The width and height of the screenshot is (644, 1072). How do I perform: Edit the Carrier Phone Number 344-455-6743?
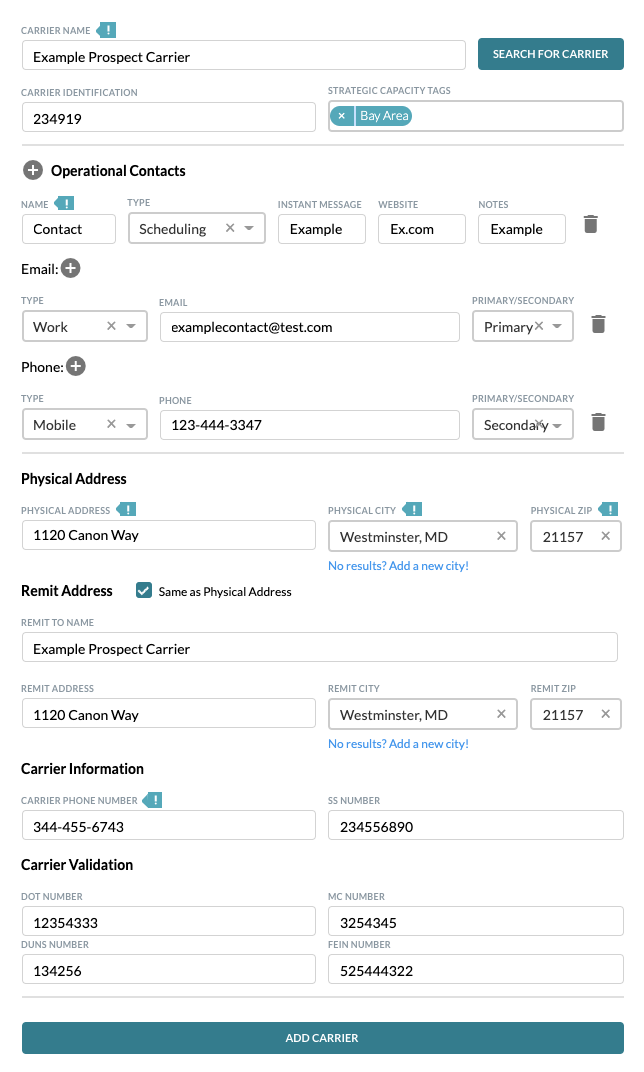(168, 826)
